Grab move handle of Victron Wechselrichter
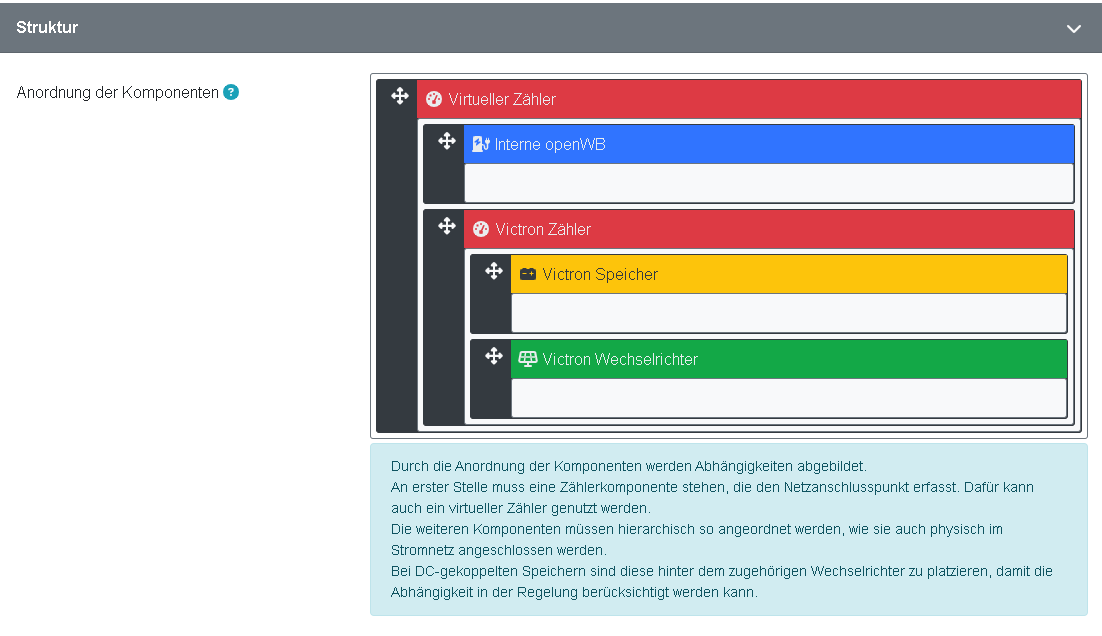This screenshot has width=1102, height=636. pos(494,356)
